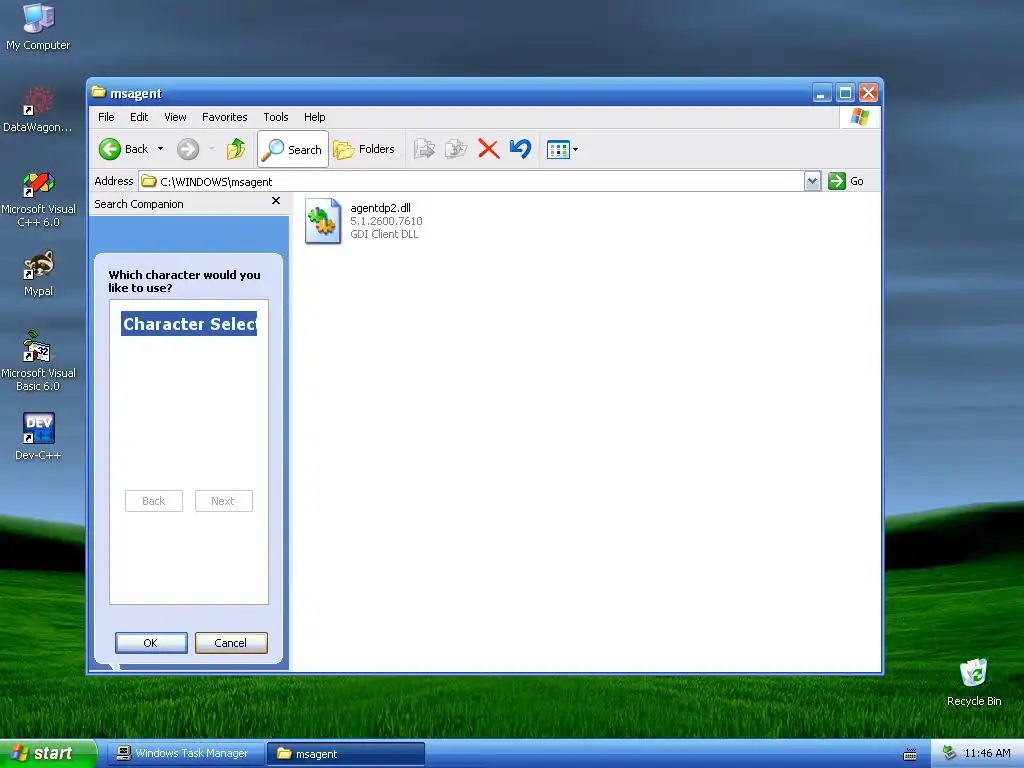This screenshot has width=1024, height=768.
Task: Click the 11:46 AM system clock
Action: click(x=987, y=754)
